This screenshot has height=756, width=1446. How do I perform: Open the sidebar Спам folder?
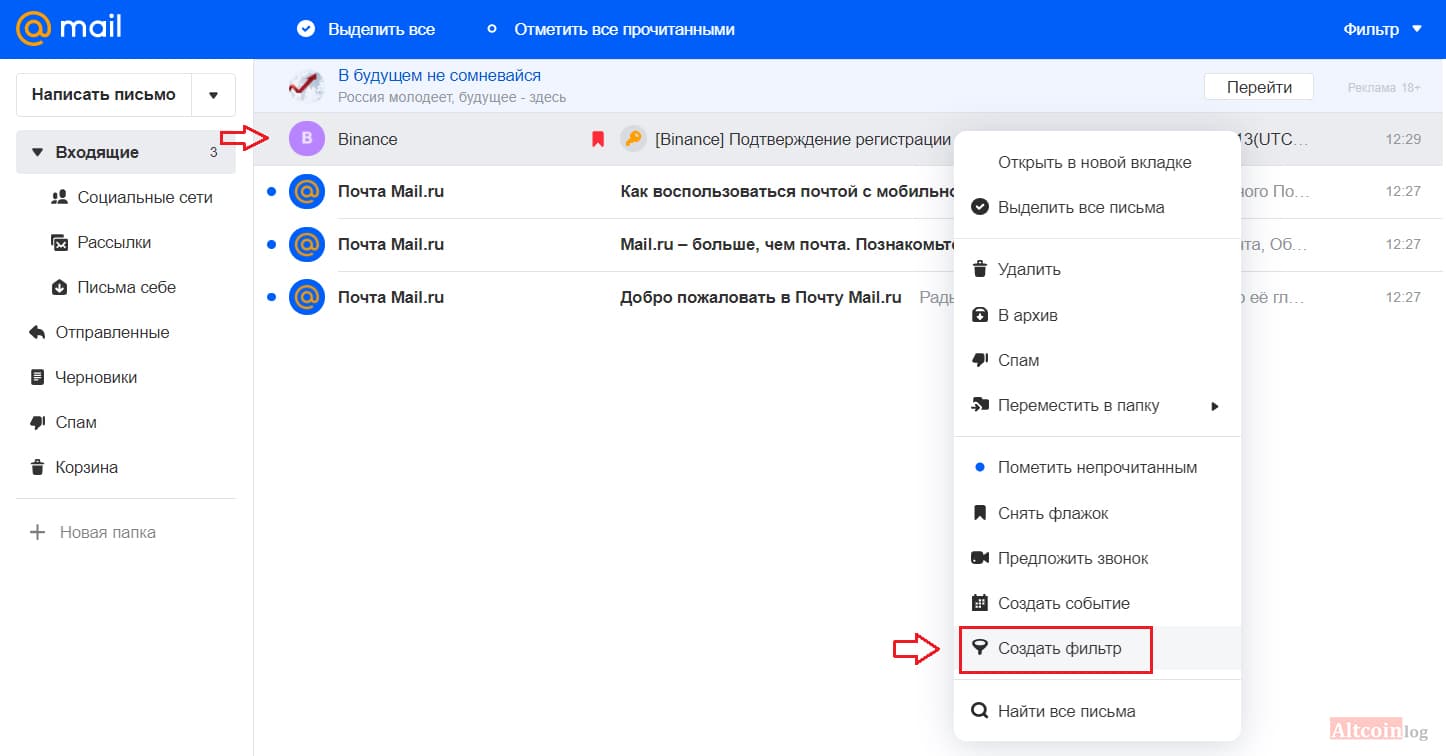126,423
